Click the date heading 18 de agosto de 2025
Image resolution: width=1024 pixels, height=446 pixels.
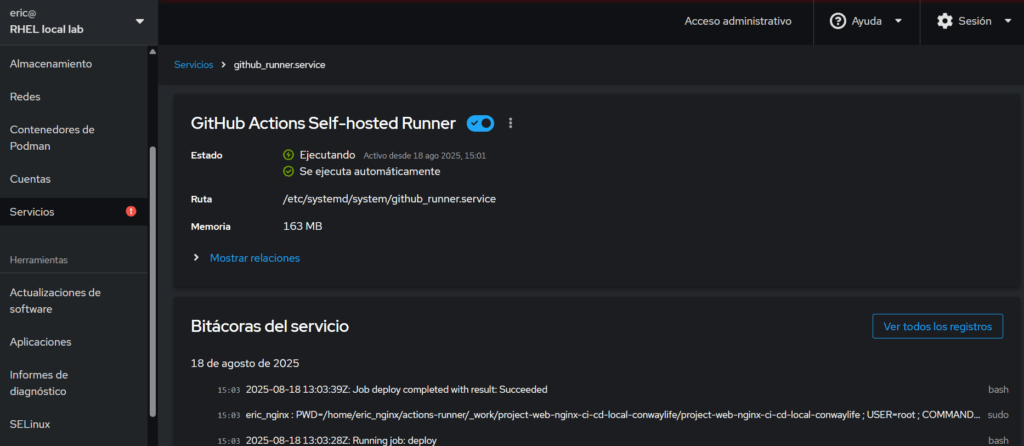(245, 363)
